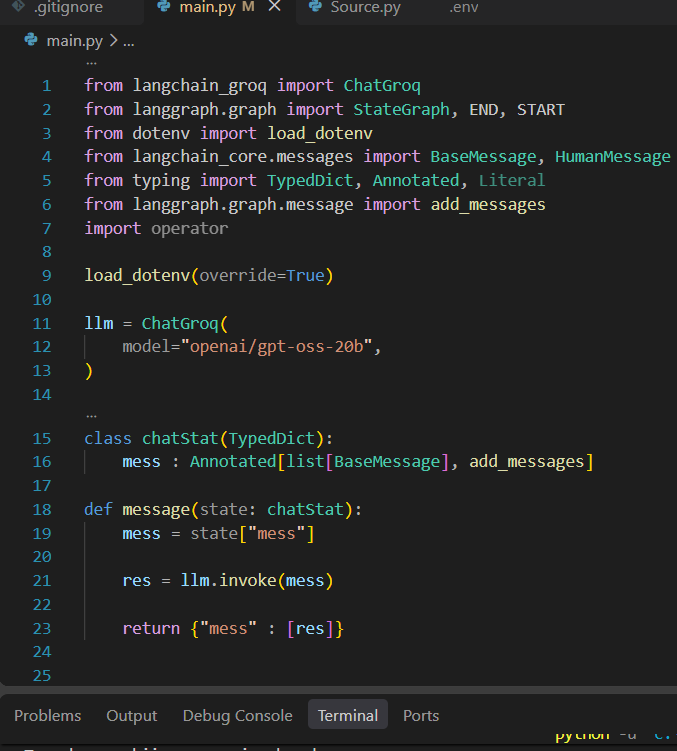Screen dimensions: 677x751
Task: Click add_messages in the line 6 import
Action: pos(488,205)
